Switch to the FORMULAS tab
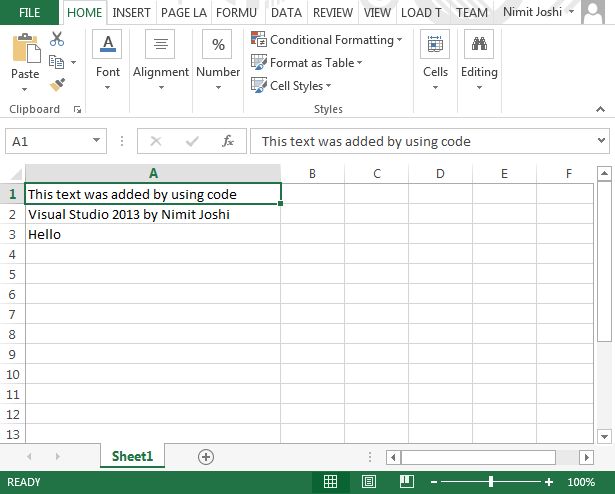This screenshot has width=615, height=494. (236, 13)
